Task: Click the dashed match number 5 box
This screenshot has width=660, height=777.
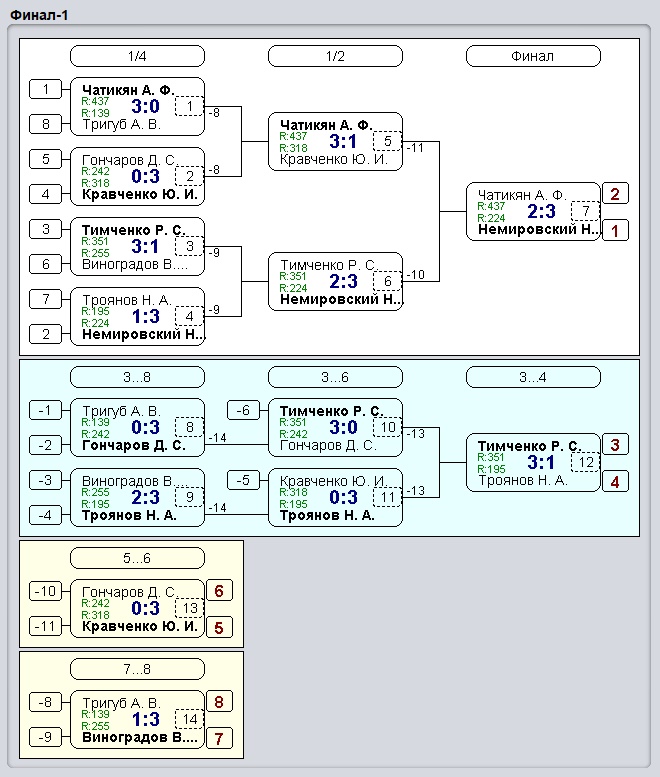Action: [387, 141]
